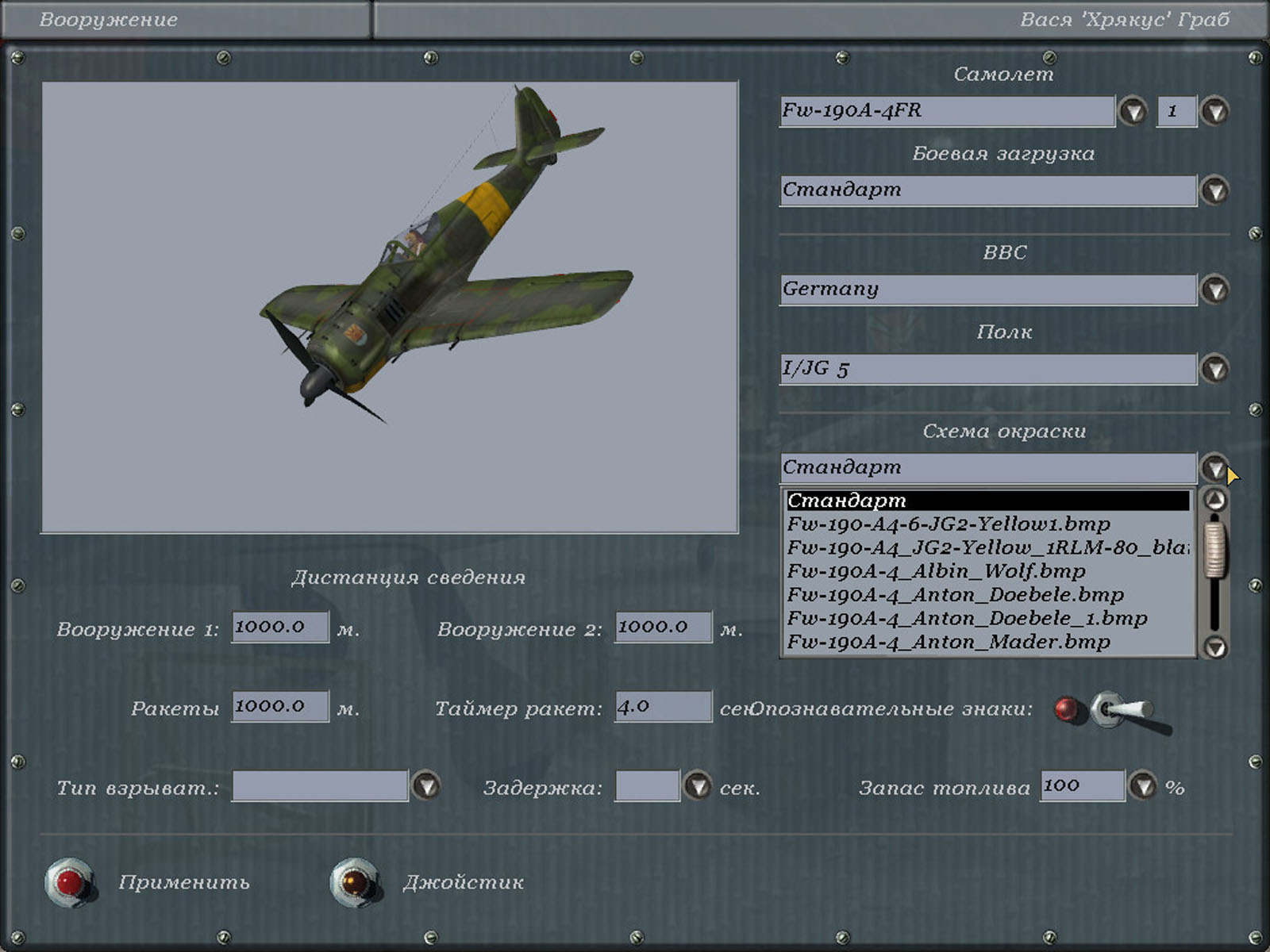1270x952 pixels.
Task: Open the aircraft number dropdown arrow
Action: pos(1214,111)
